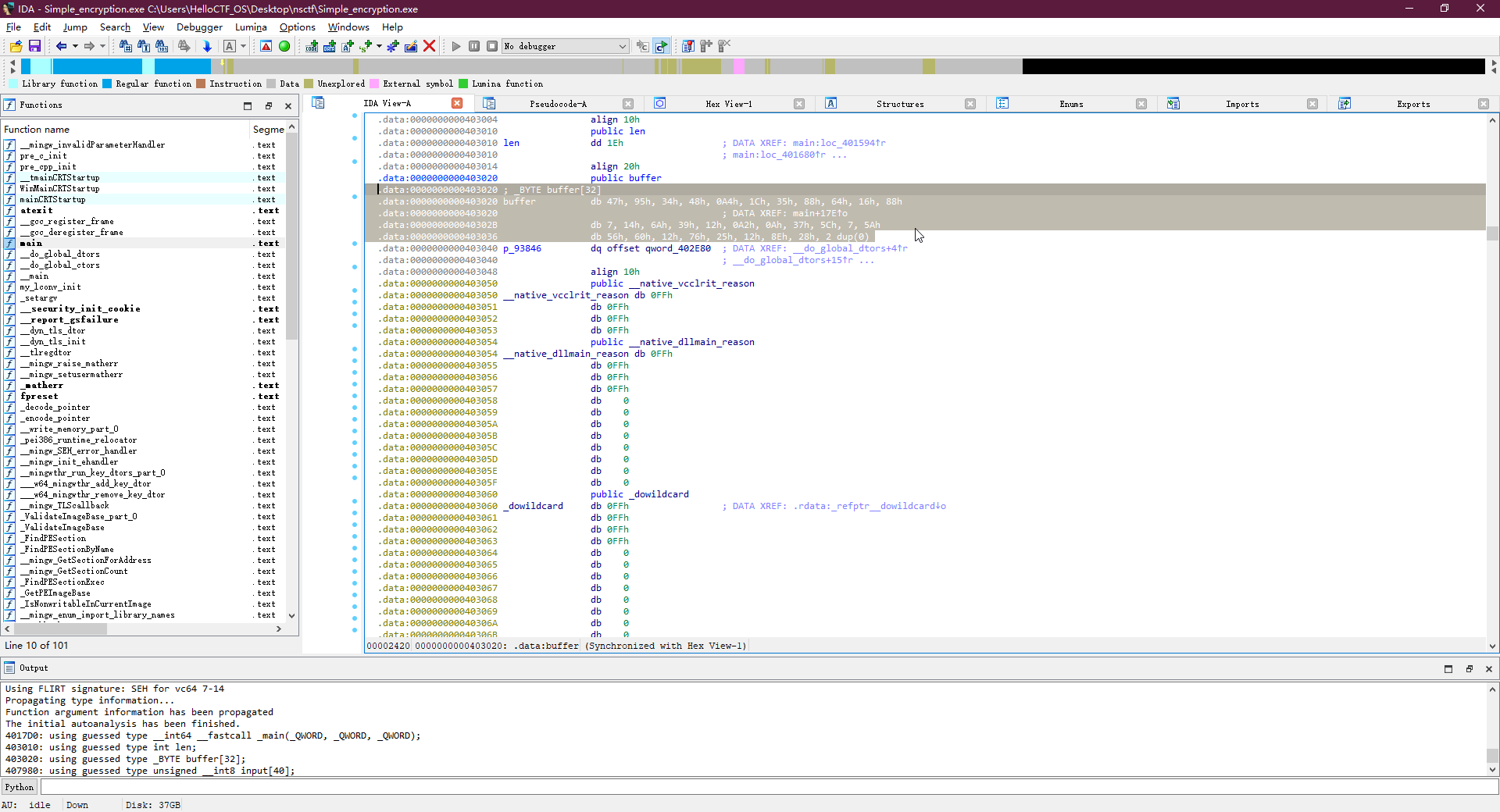Click the Python console language button

(20, 787)
